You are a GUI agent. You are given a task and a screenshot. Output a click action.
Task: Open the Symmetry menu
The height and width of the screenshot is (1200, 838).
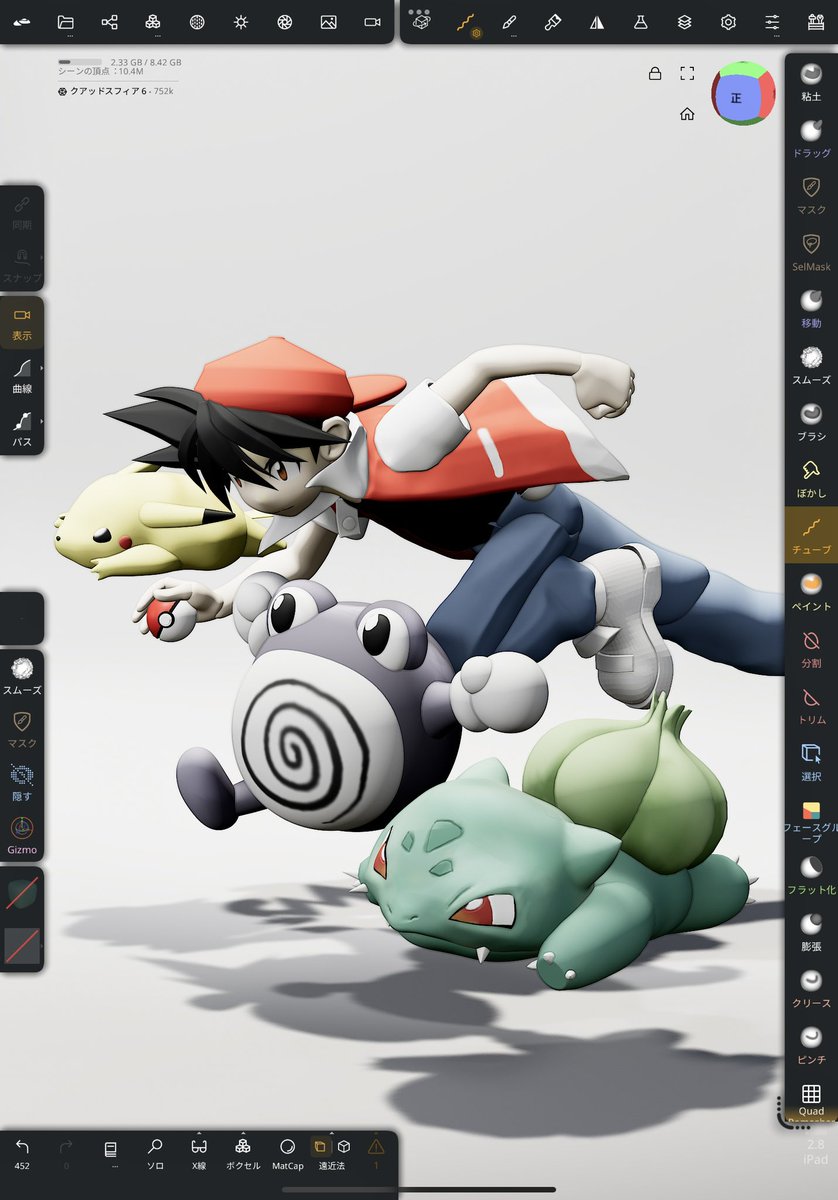click(x=597, y=22)
